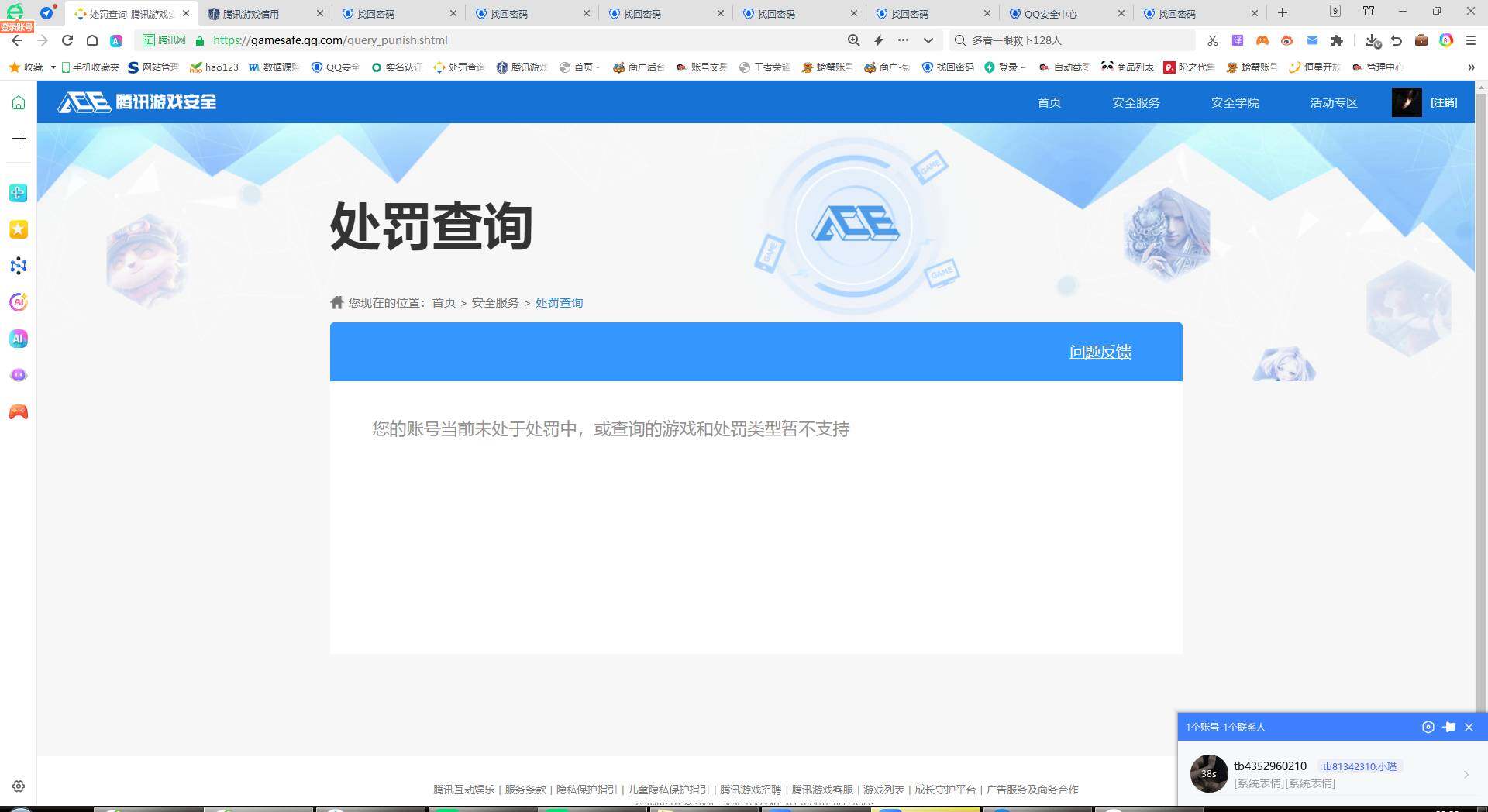Click the undo closed tab icon
Image resolution: width=1488 pixels, height=812 pixels.
click(1397, 40)
